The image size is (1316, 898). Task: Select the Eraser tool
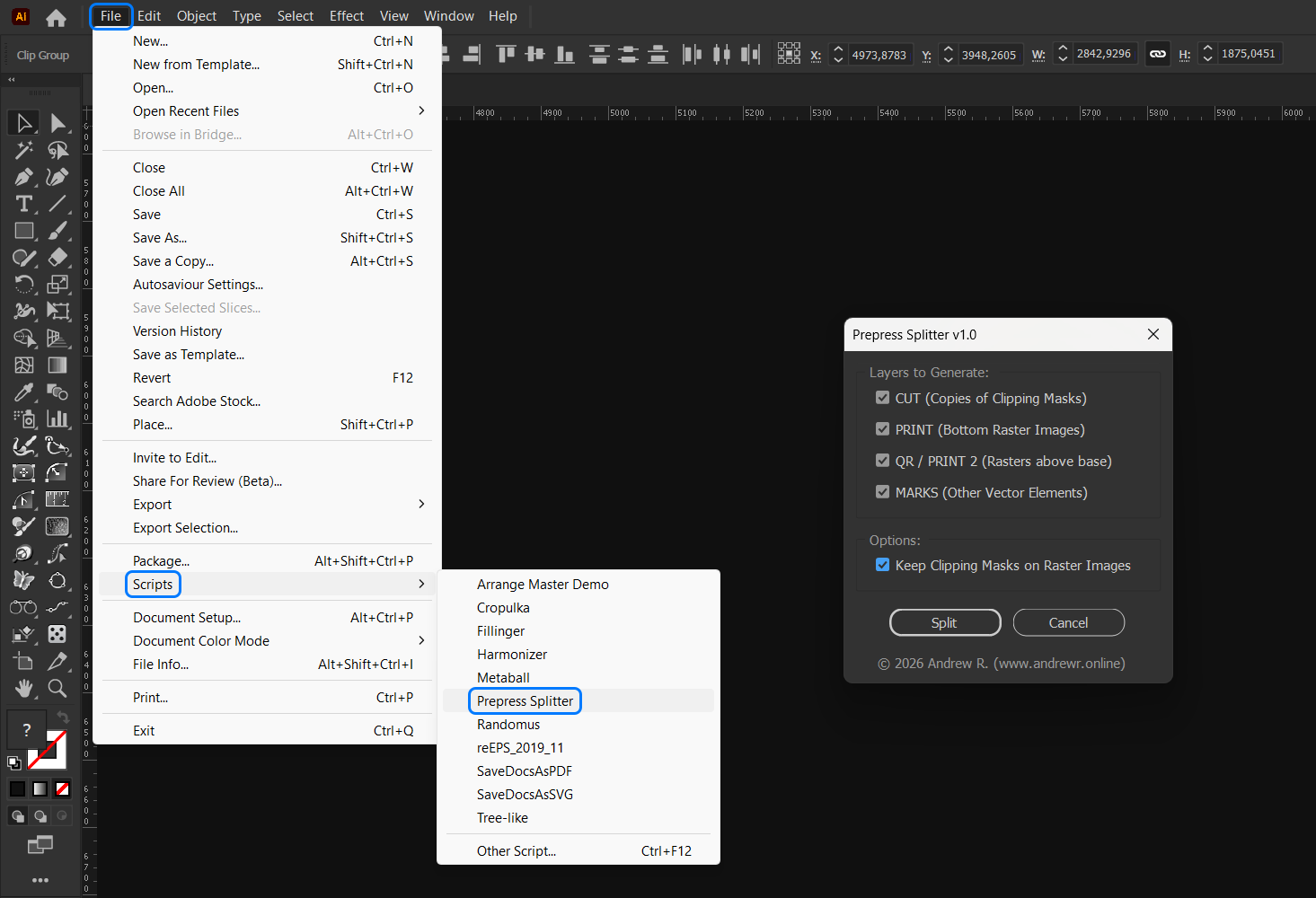57,258
